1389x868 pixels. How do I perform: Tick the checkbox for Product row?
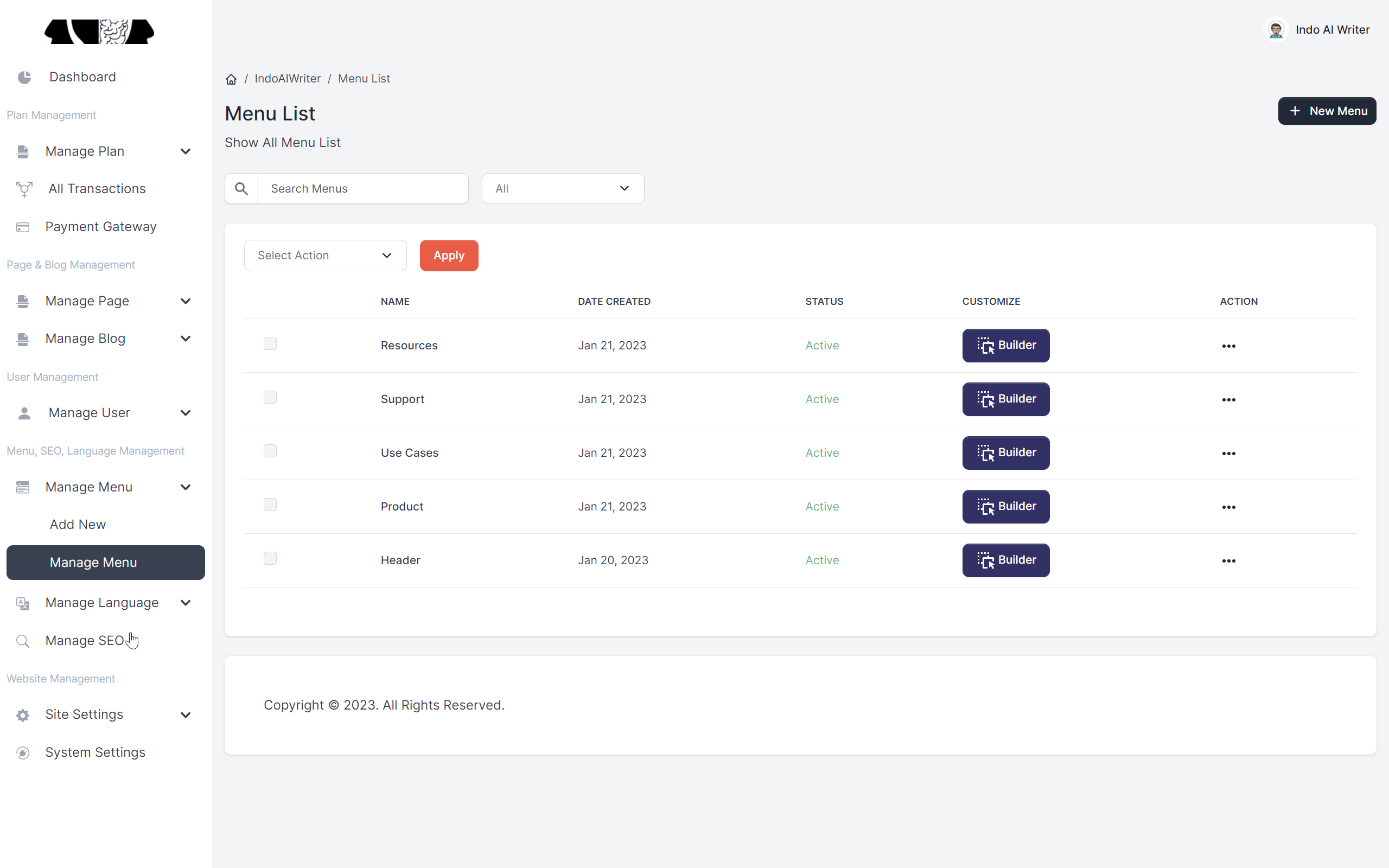pos(270,504)
